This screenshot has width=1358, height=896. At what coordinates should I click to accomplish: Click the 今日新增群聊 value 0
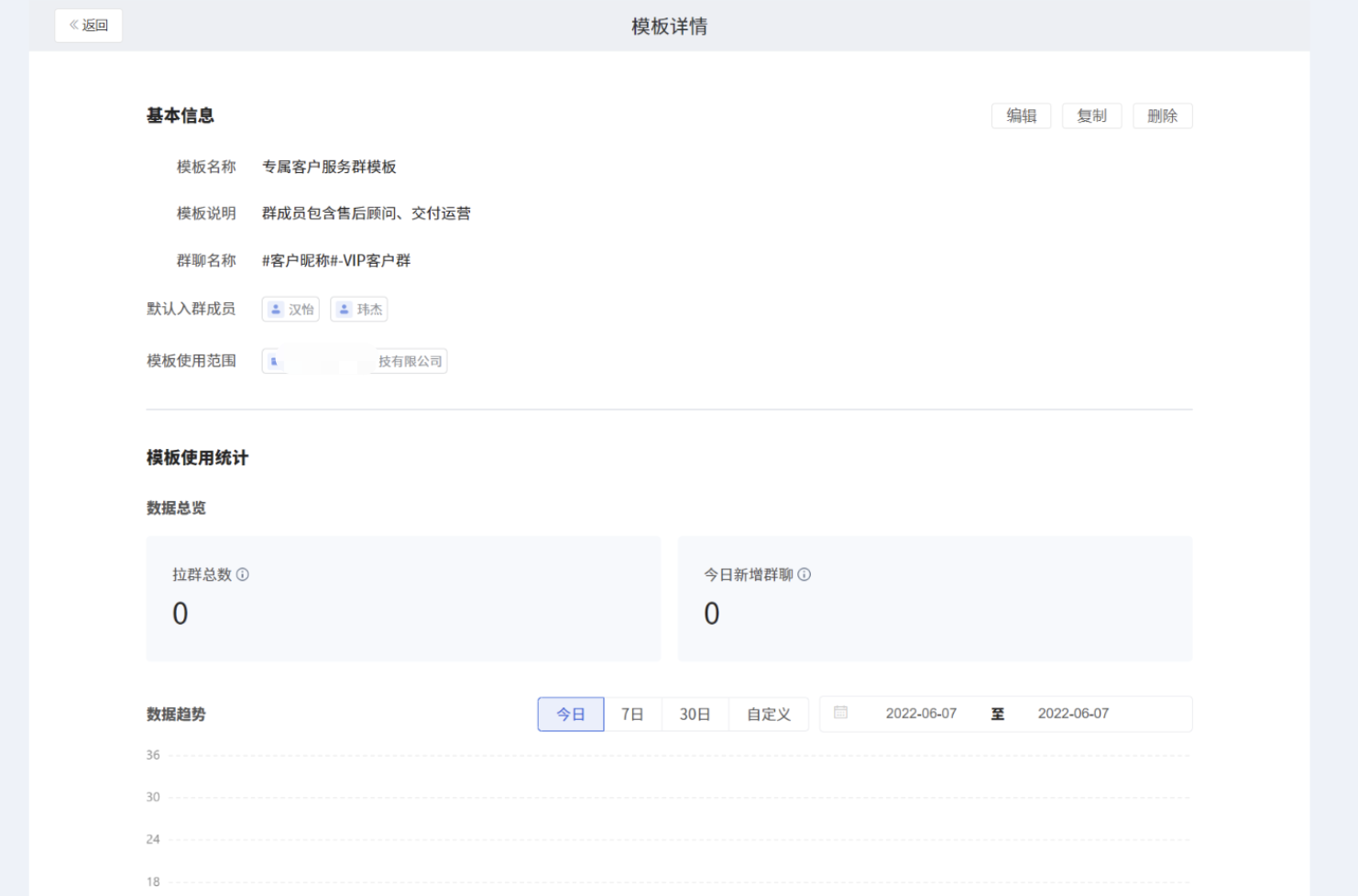tap(712, 614)
